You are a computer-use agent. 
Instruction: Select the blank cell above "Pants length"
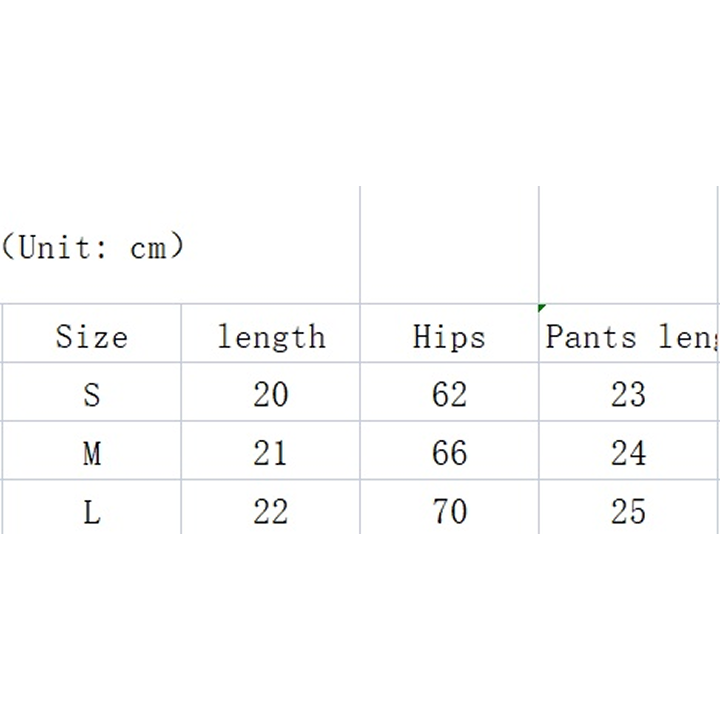pyautogui.click(x=629, y=245)
